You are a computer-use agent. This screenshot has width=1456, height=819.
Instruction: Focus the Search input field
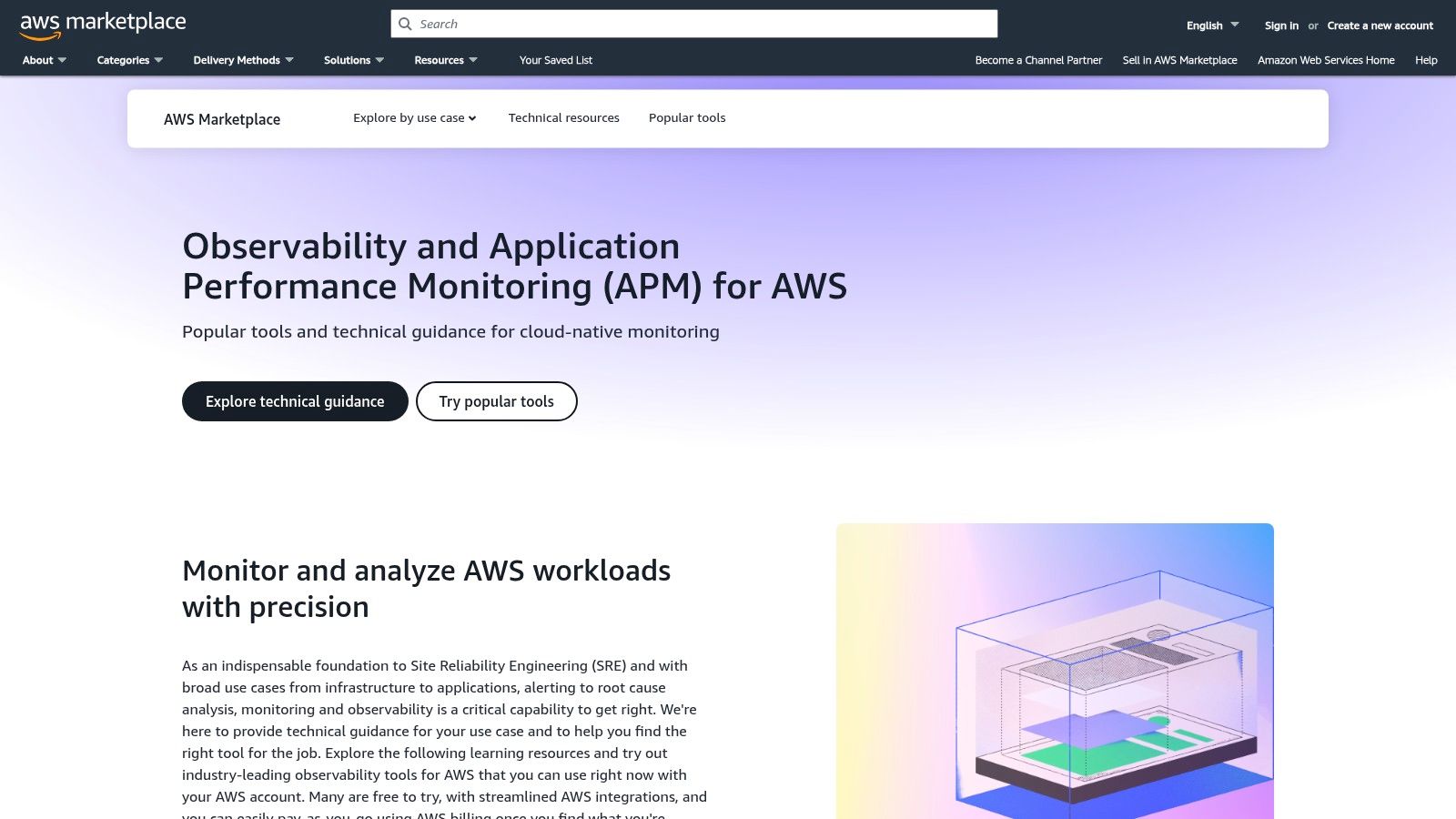[694, 24]
